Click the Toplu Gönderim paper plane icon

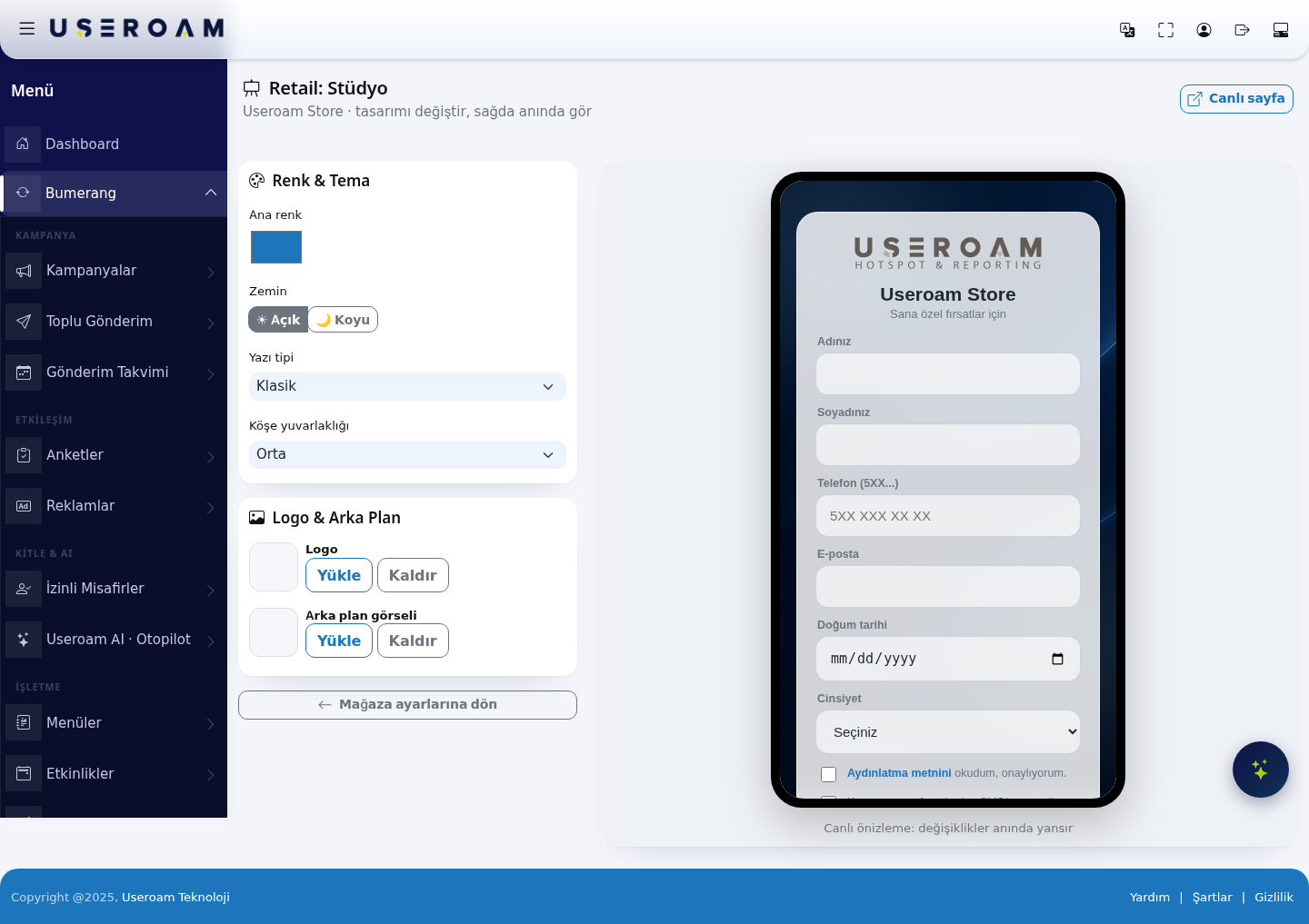coord(24,322)
